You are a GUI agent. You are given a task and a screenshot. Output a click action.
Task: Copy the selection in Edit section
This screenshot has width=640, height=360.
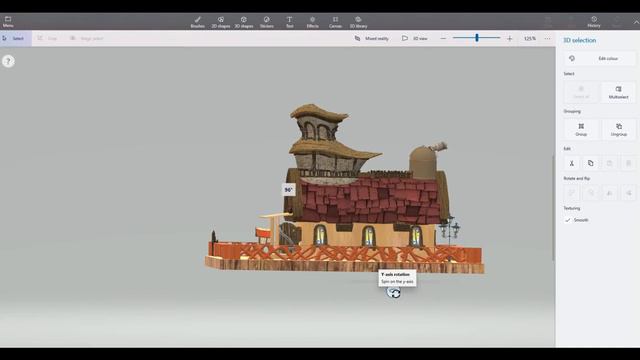(x=591, y=163)
